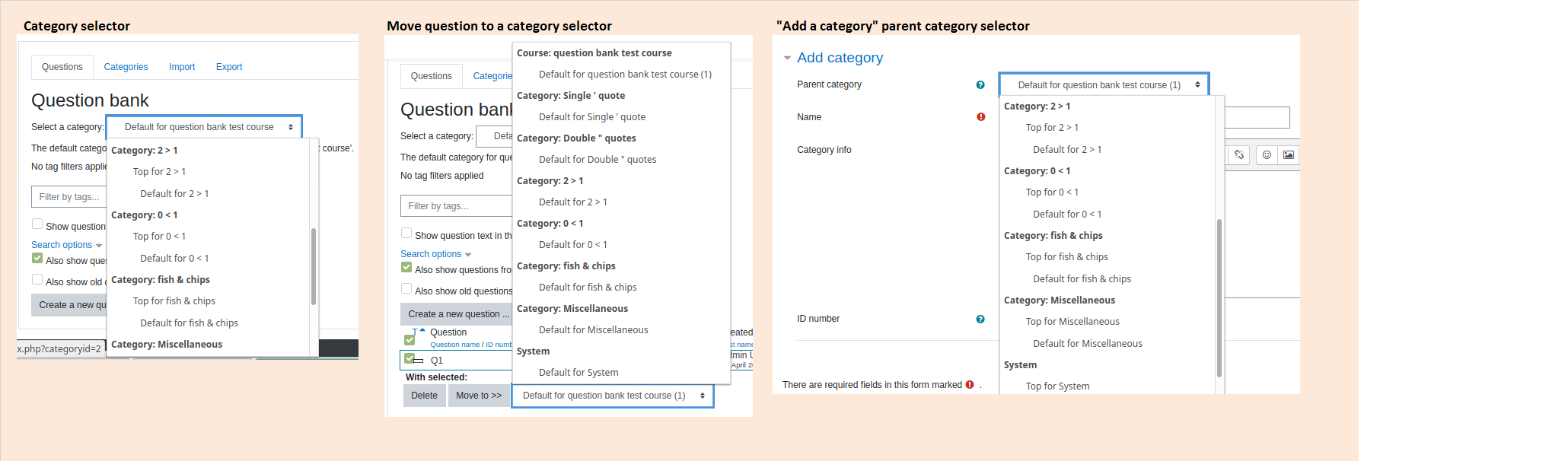Click the Delete button
The image size is (1568, 461).
click(424, 396)
